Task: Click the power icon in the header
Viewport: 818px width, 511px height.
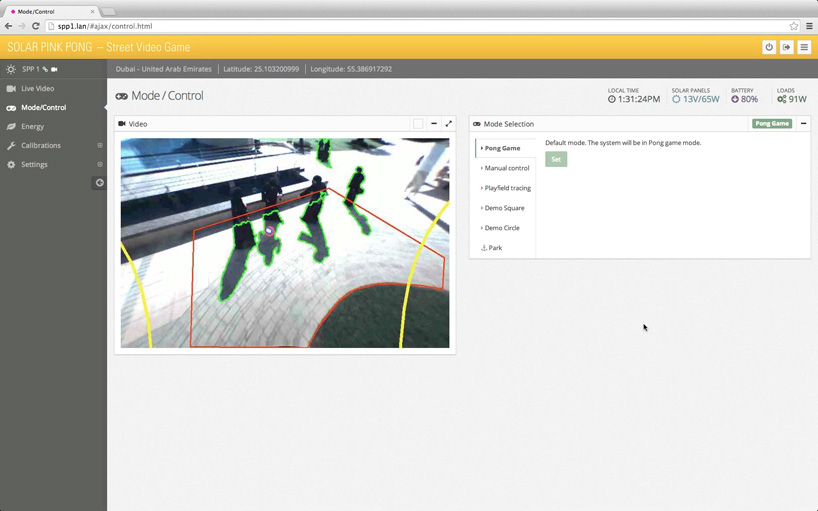Action: (769, 47)
